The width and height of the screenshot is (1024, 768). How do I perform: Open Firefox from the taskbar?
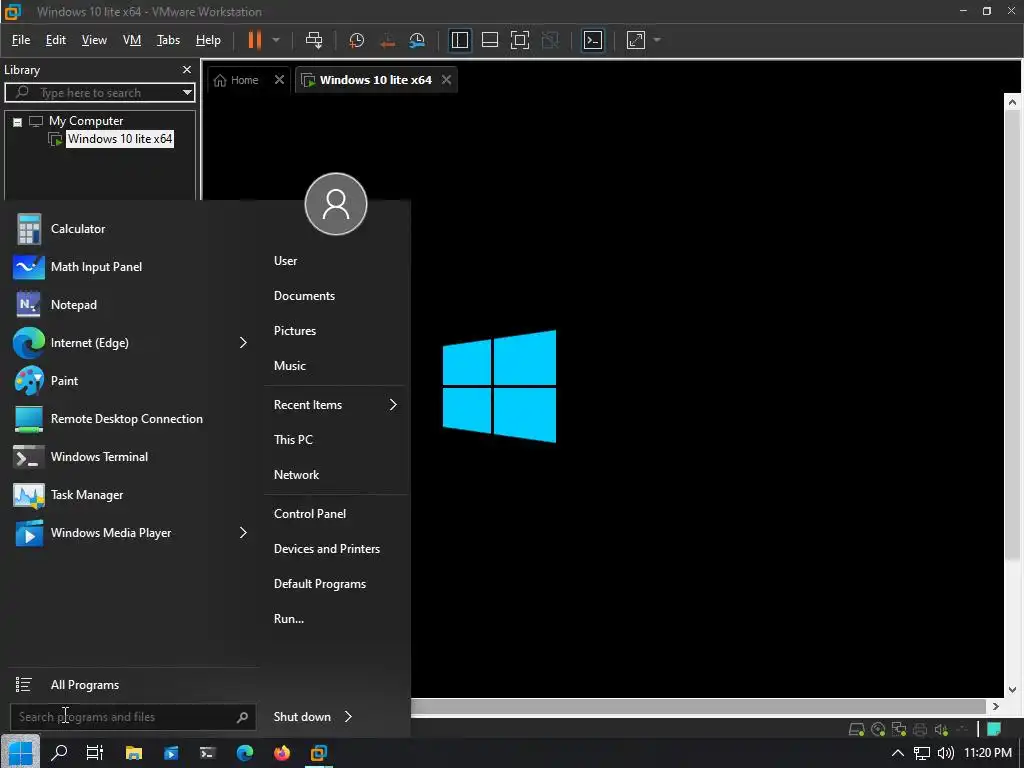click(282, 753)
